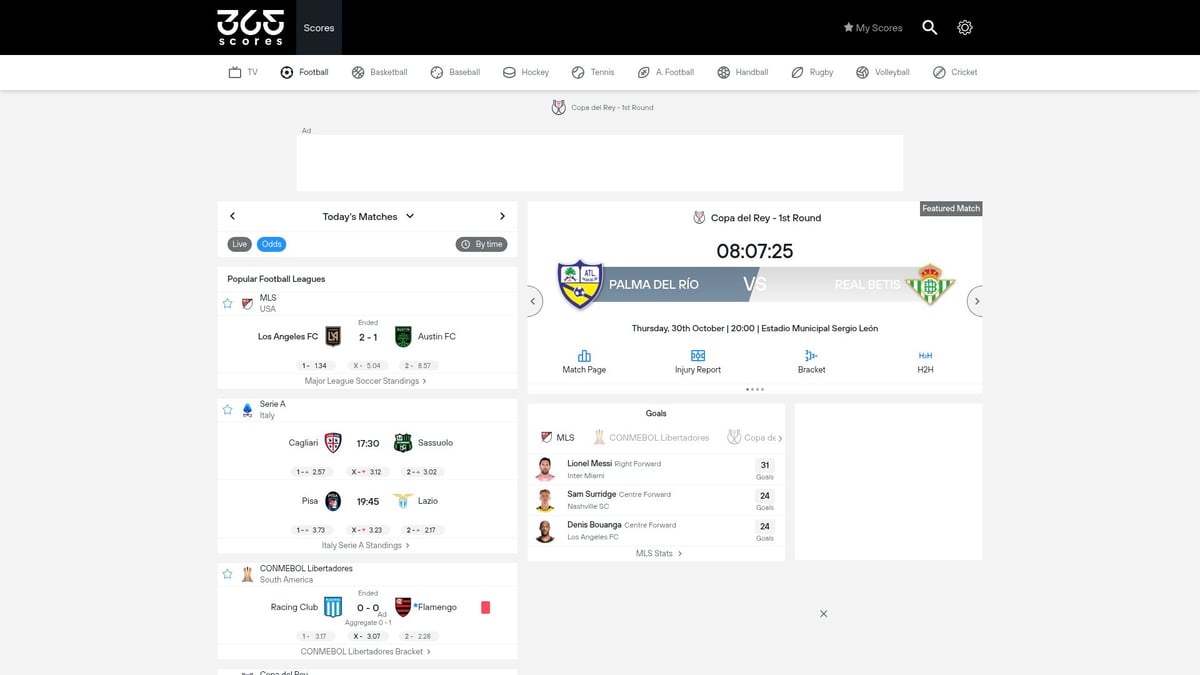Open Lionel Messi's profile thumbnail
The height and width of the screenshot is (675, 1200).
coord(545,468)
